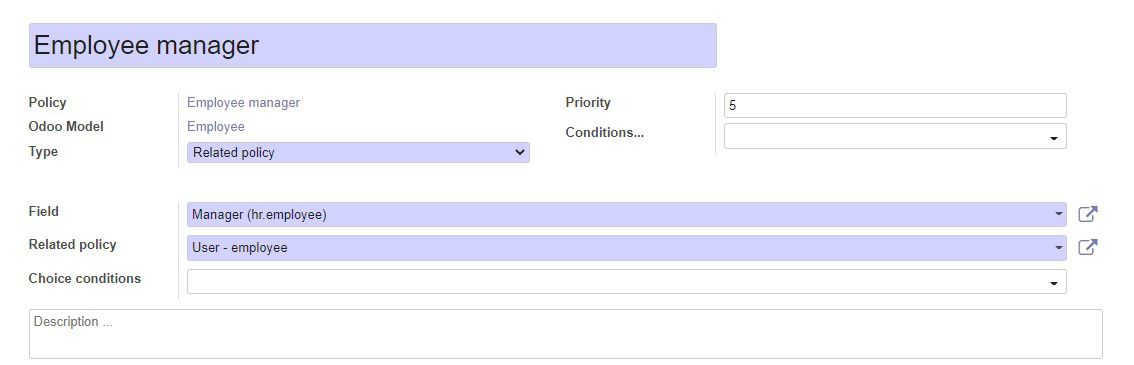Click the Odoo Model label
The height and width of the screenshot is (365, 1134).
pyautogui.click(x=66, y=126)
